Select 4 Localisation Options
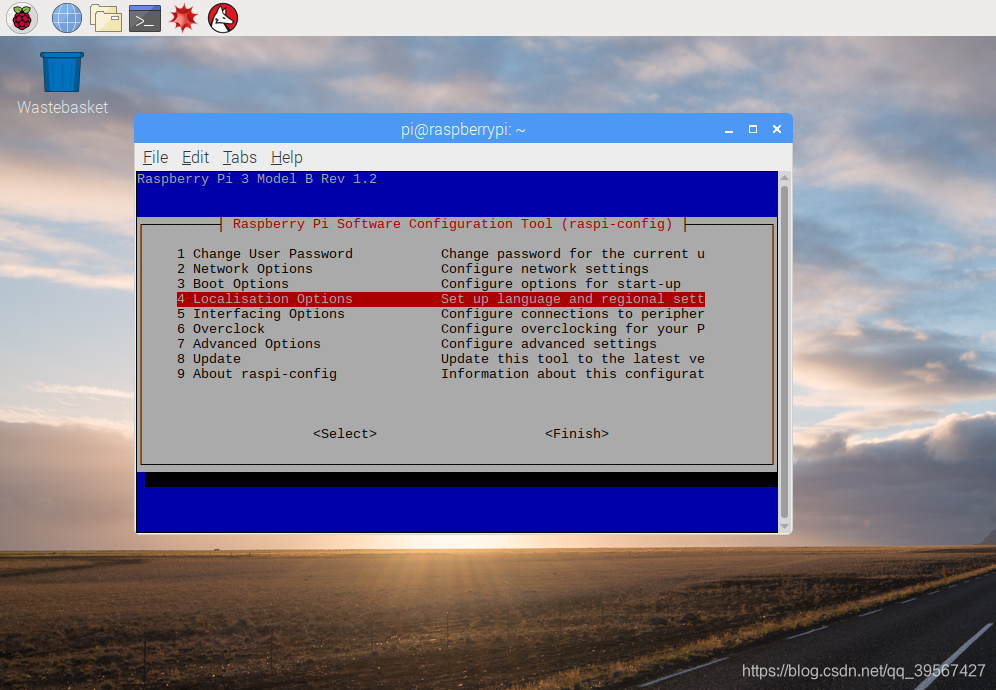Viewport: 996px width, 690px height. click(441, 299)
